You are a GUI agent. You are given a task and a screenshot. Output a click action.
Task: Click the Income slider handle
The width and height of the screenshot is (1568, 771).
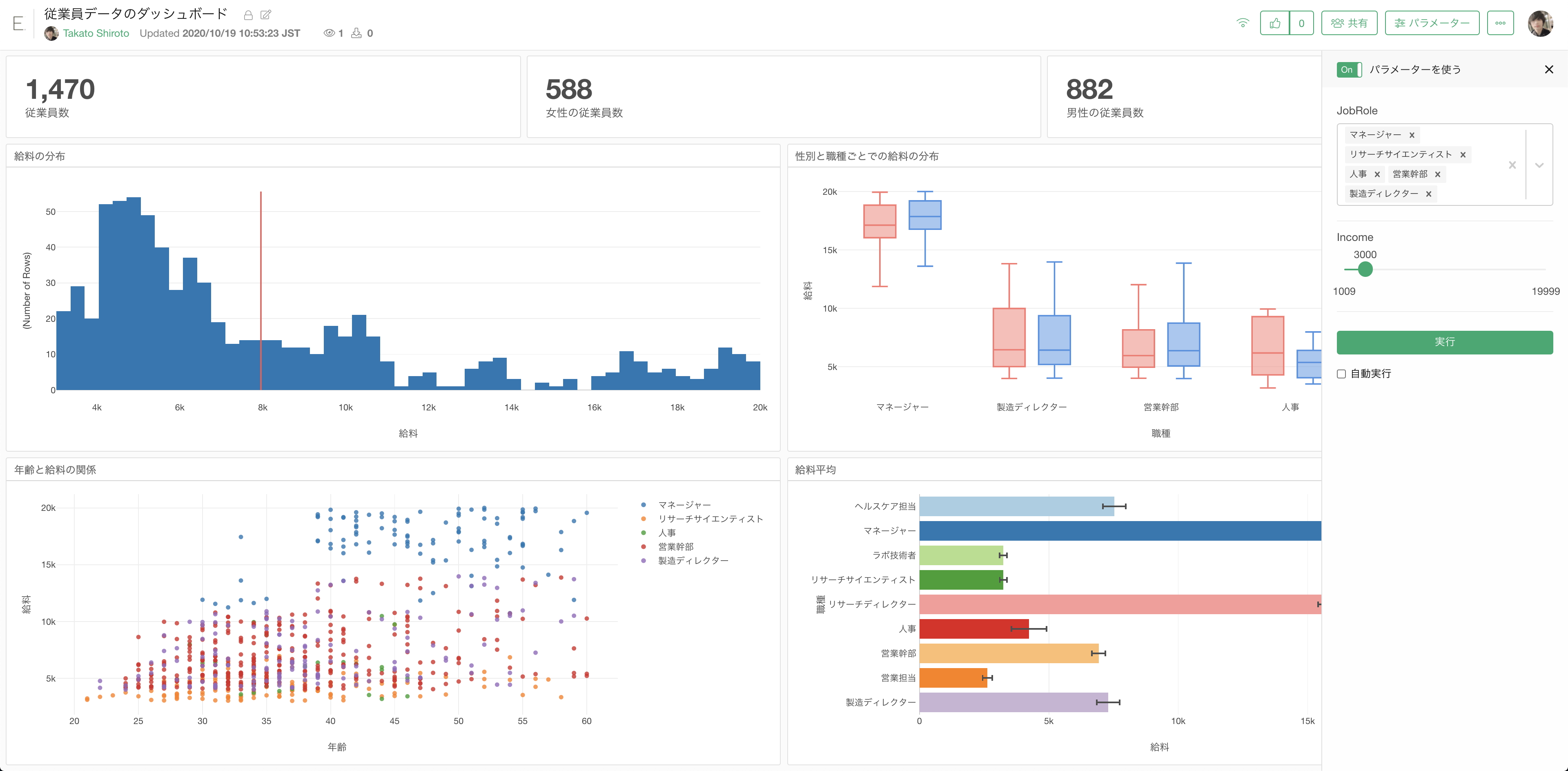(1365, 269)
